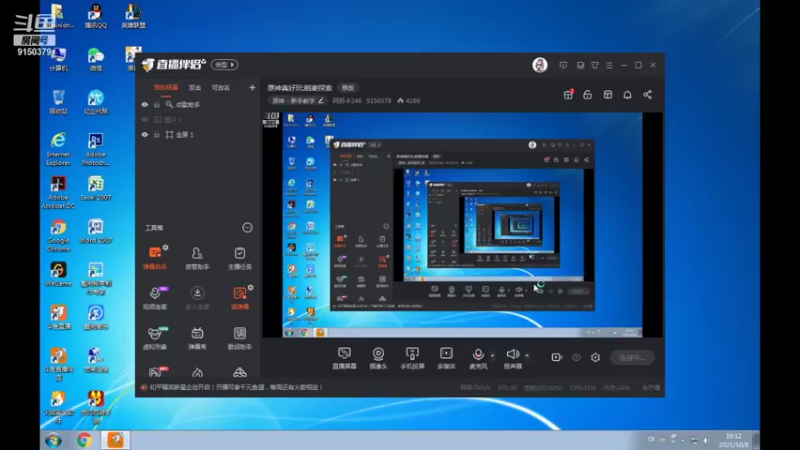This screenshot has height=450, width=800.
Task: Open the hamburger menu in title bar
Action: coord(609,65)
